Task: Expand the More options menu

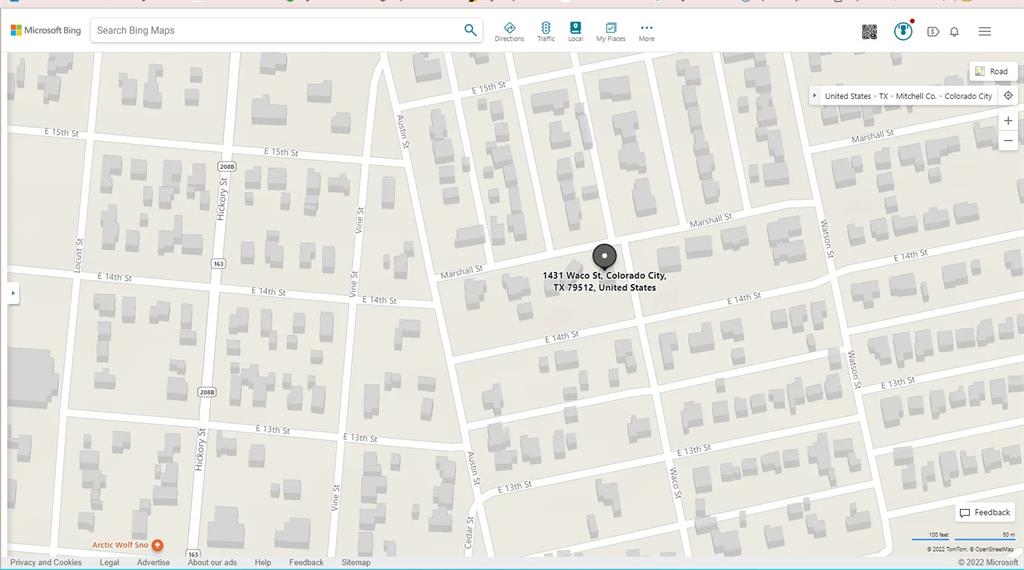Action: [x=646, y=31]
